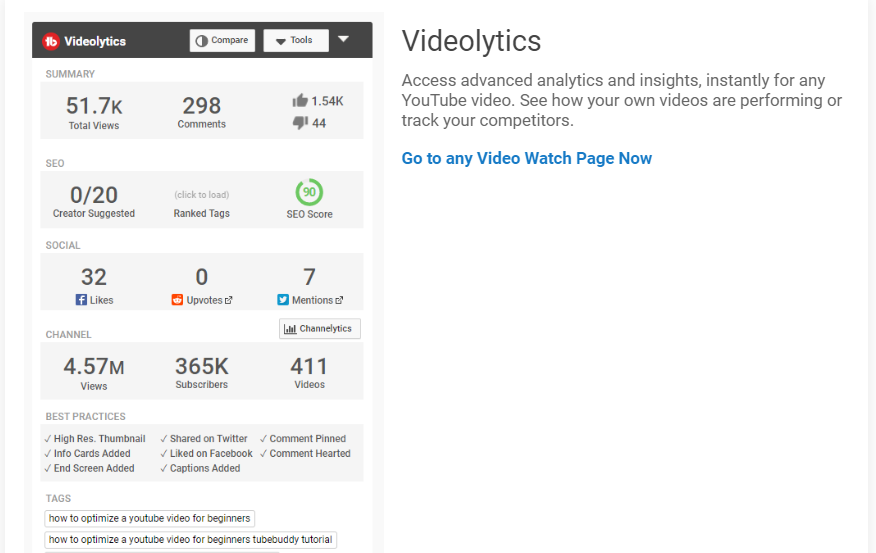Click the Liked on Facebook item
Screen dimensions: 876x553
[207, 454]
